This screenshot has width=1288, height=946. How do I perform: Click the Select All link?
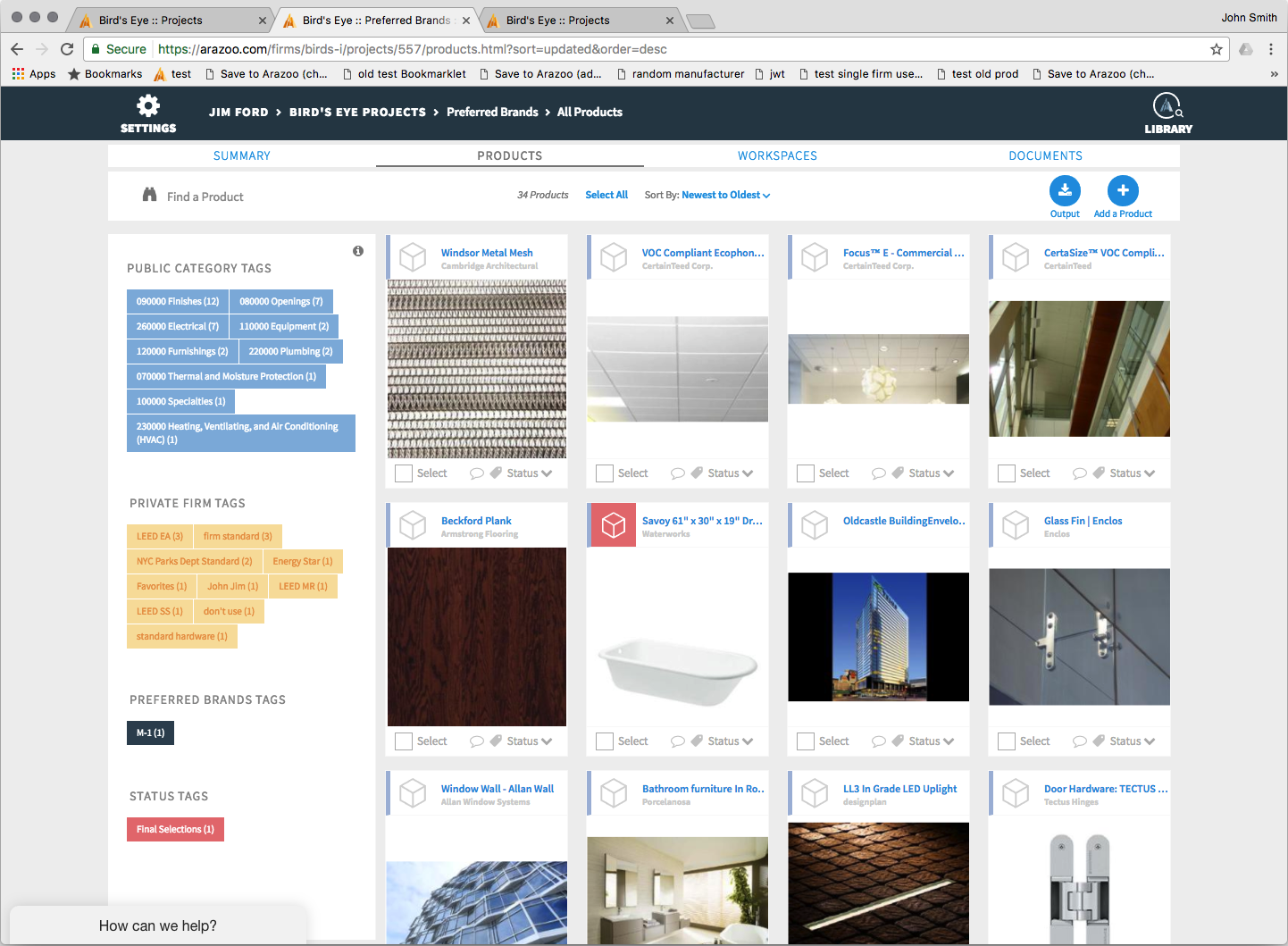[x=606, y=195]
